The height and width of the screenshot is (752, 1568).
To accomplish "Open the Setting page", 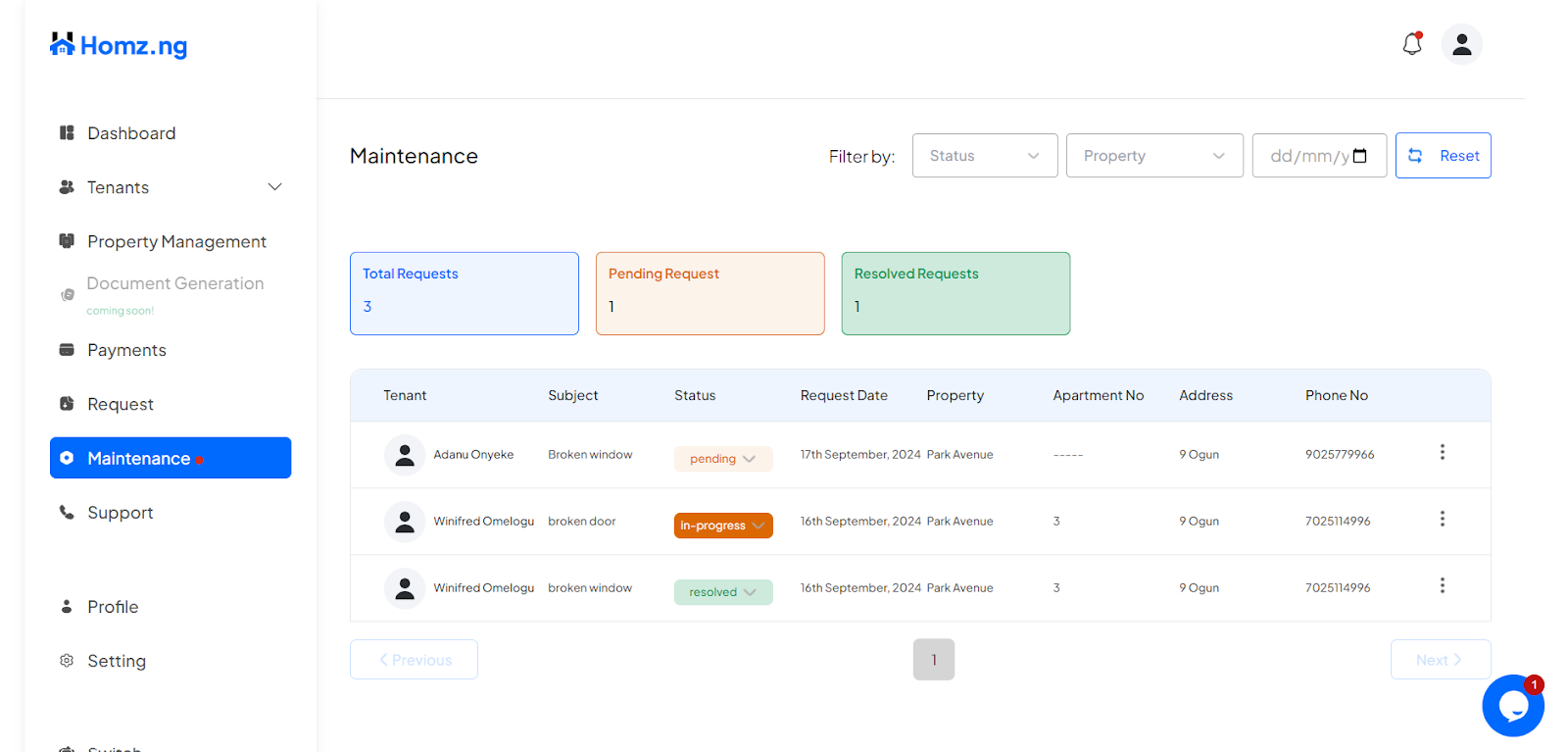I will (x=117, y=661).
